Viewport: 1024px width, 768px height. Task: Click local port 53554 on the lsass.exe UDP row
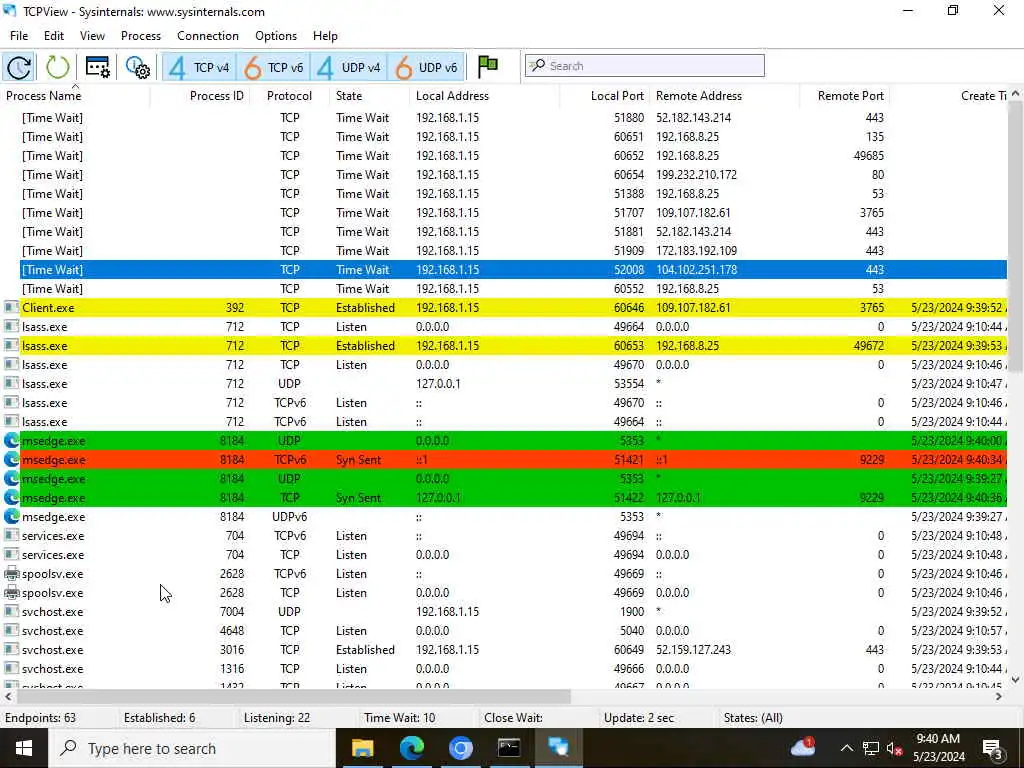pyautogui.click(x=628, y=384)
